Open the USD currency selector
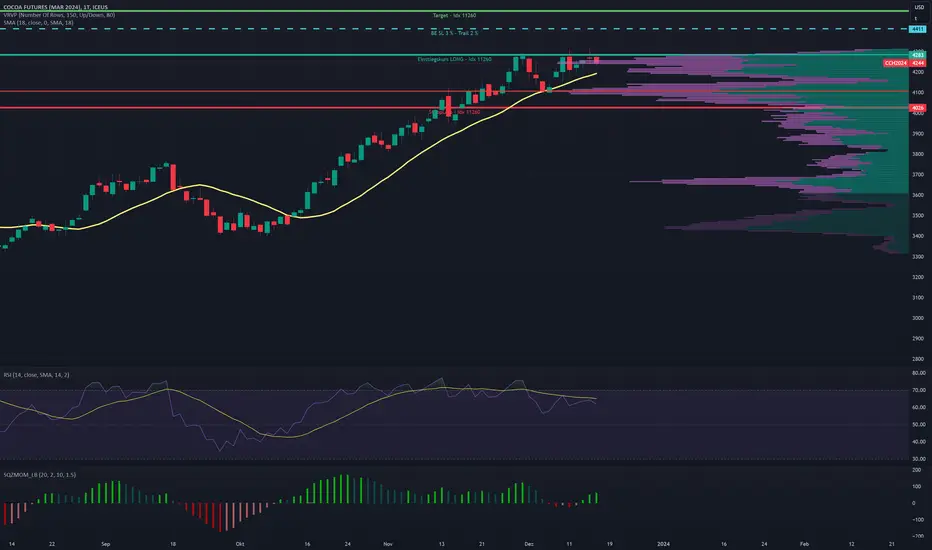 click(x=919, y=7)
